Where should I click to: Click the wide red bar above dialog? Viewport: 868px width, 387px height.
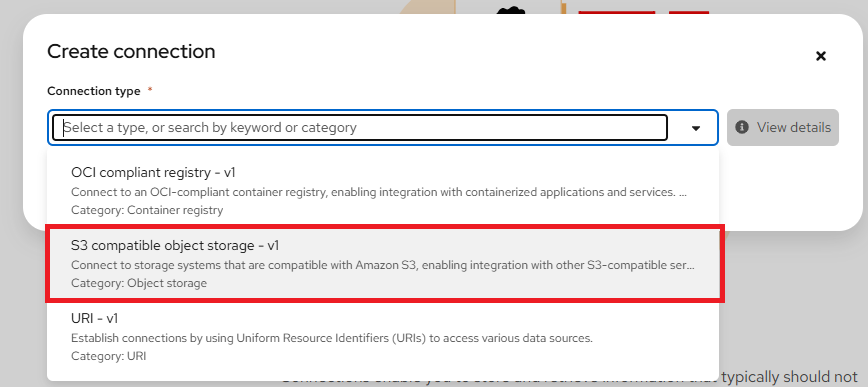coord(617,12)
